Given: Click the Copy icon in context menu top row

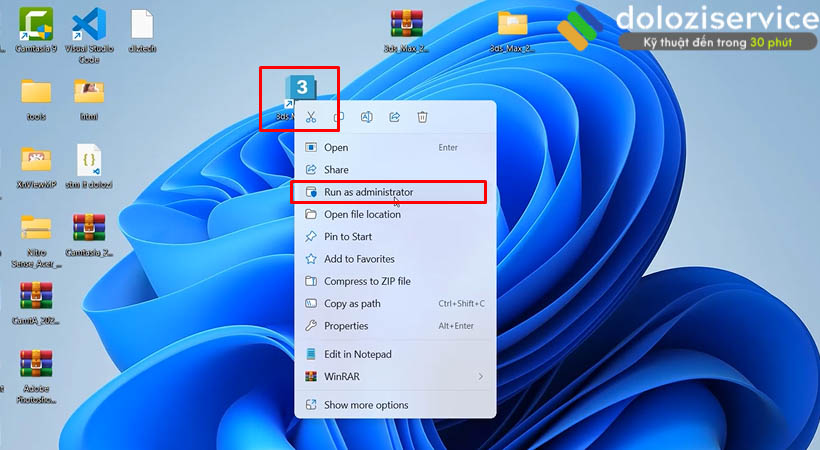Looking at the screenshot, I should (x=339, y=117).
